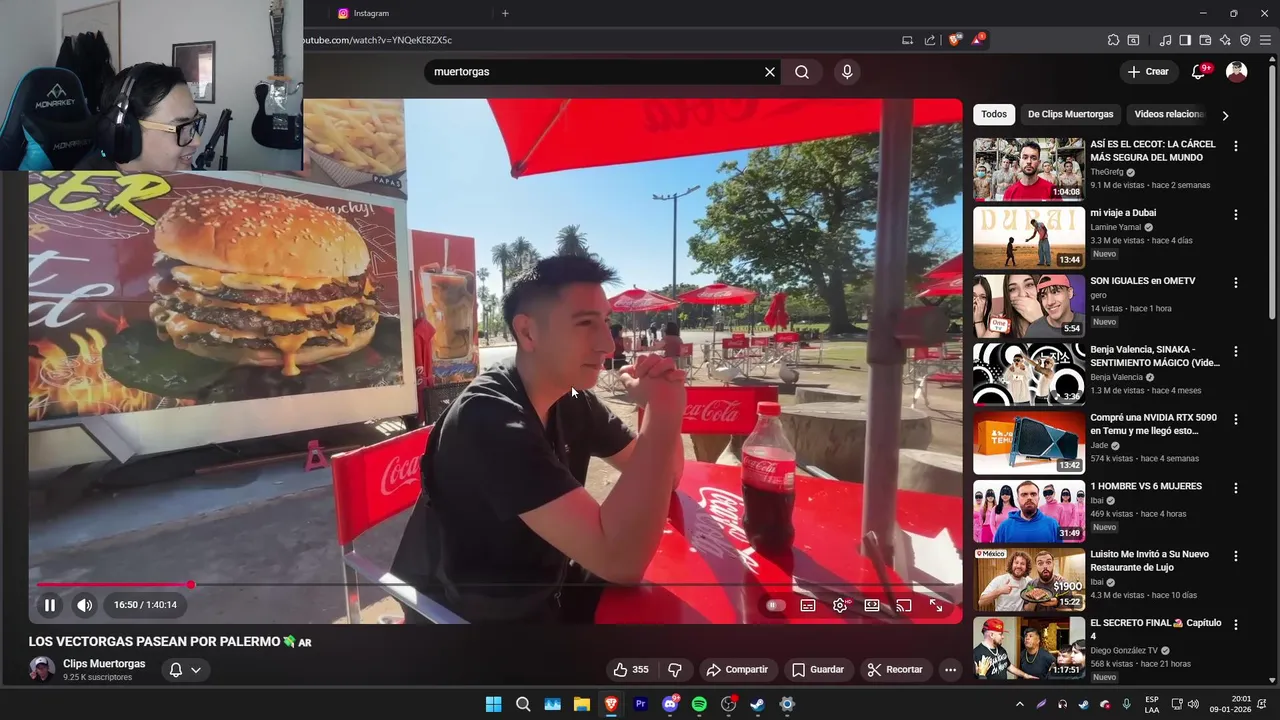Switch to theater mode view
The image size is (1280, 720).
872,605
